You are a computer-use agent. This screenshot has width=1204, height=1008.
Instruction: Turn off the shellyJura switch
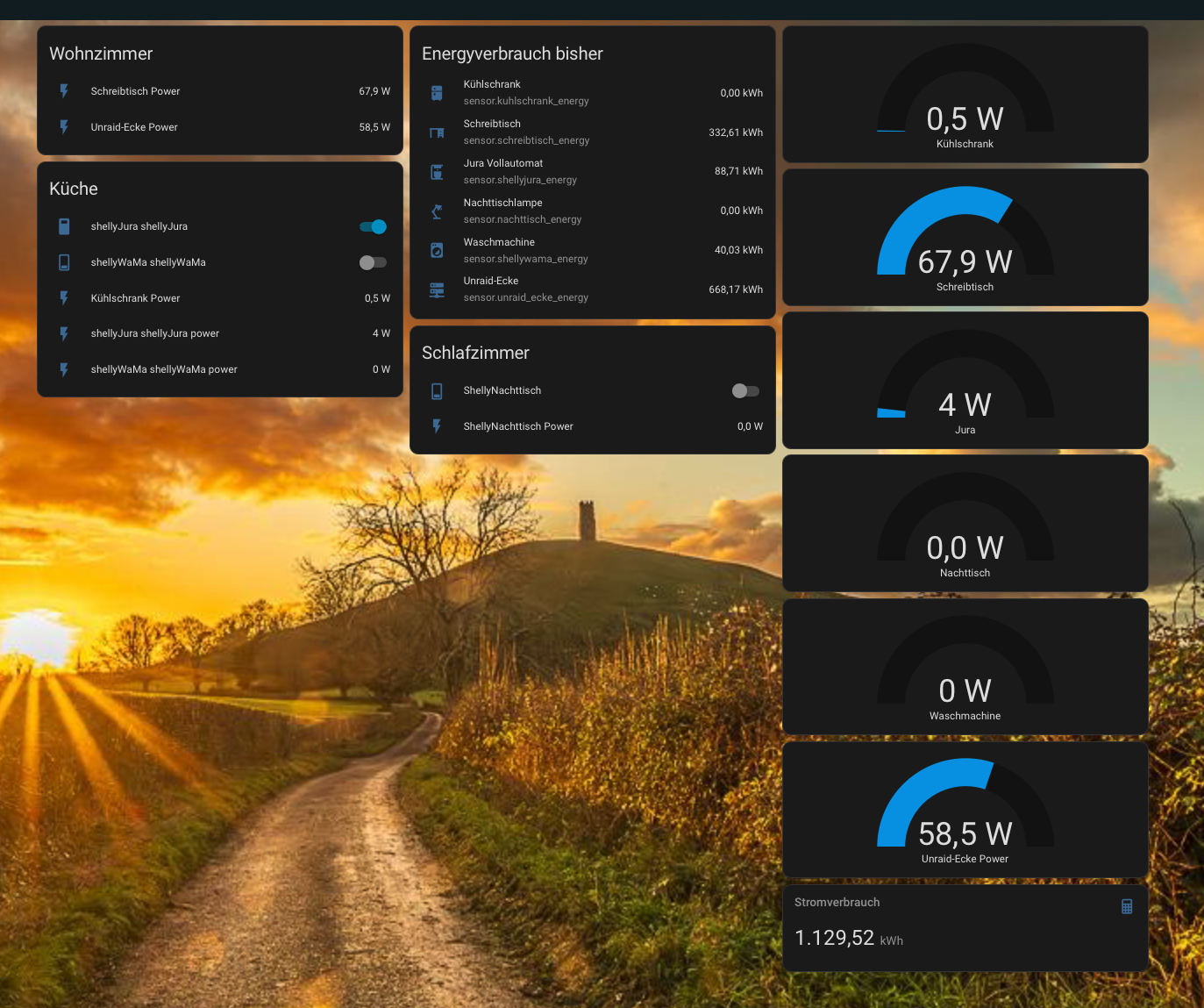tap(374, 226)
